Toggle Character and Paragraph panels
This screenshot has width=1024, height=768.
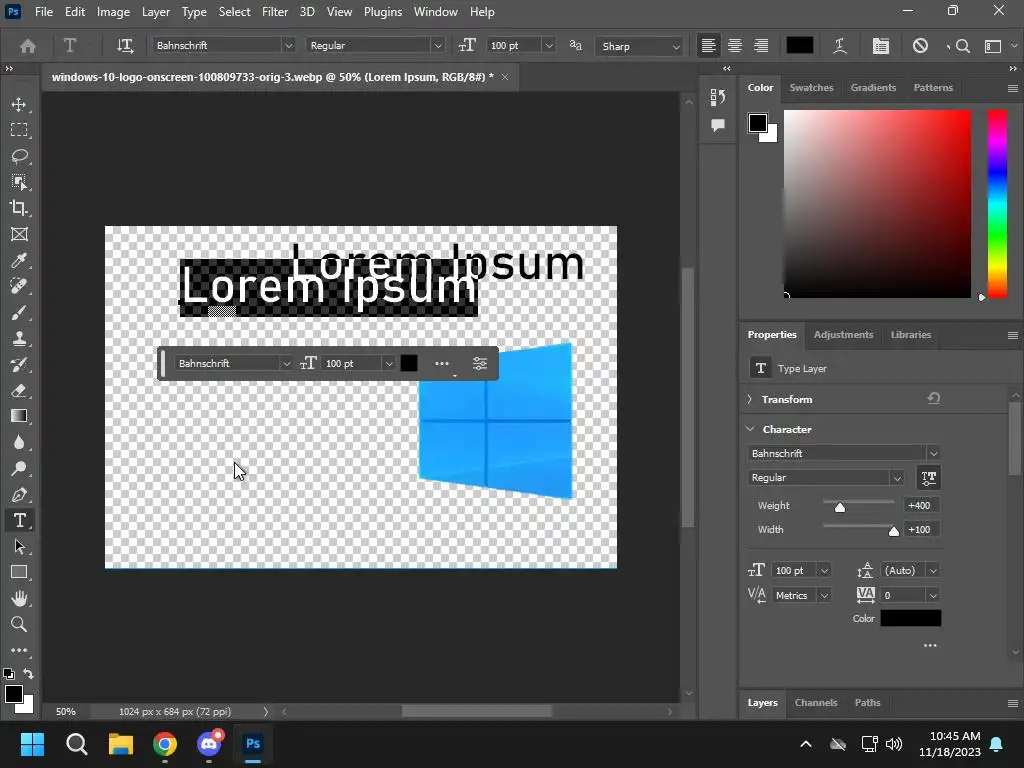(880, 46)
